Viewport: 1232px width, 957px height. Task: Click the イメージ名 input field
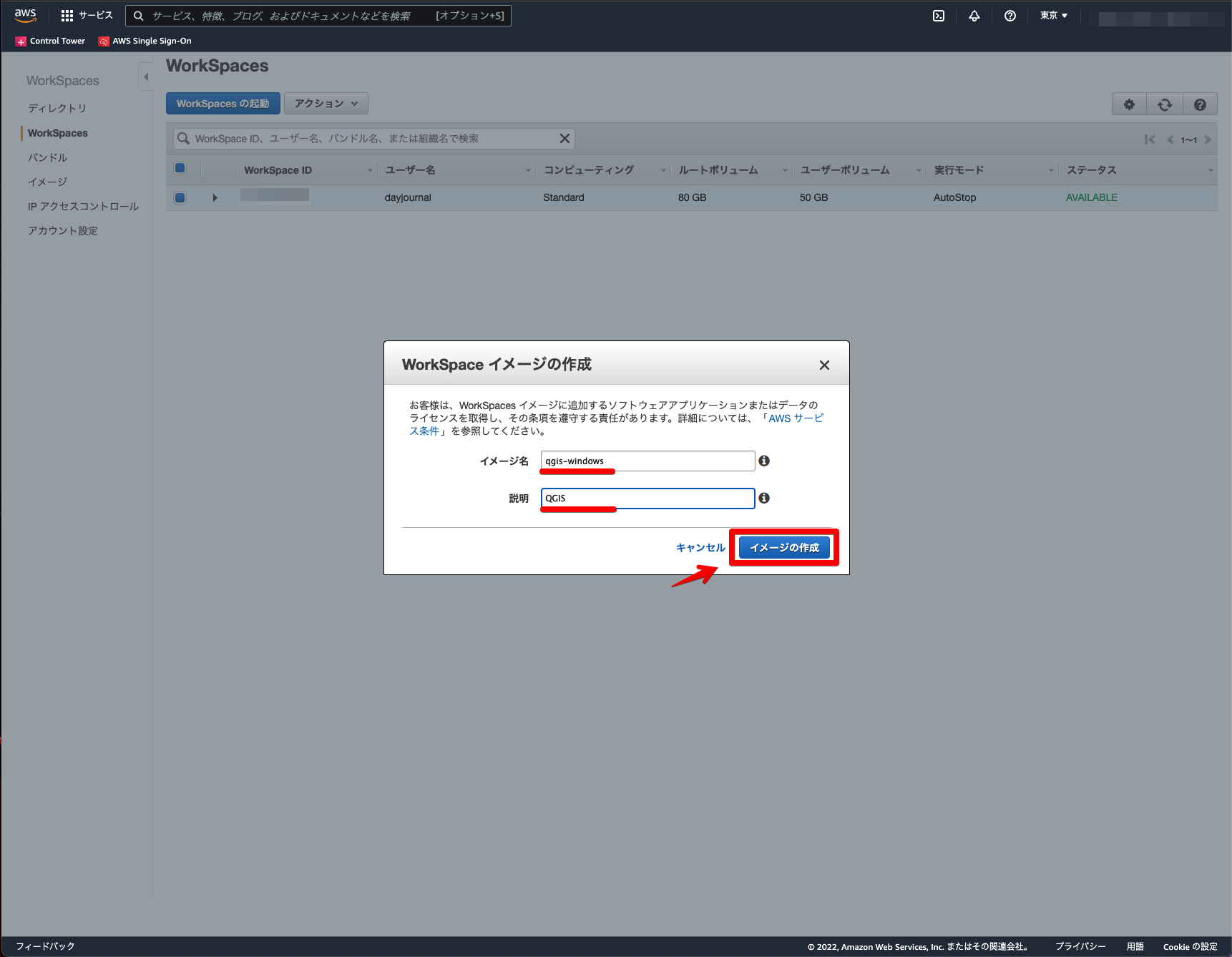[x=647, y=461]
